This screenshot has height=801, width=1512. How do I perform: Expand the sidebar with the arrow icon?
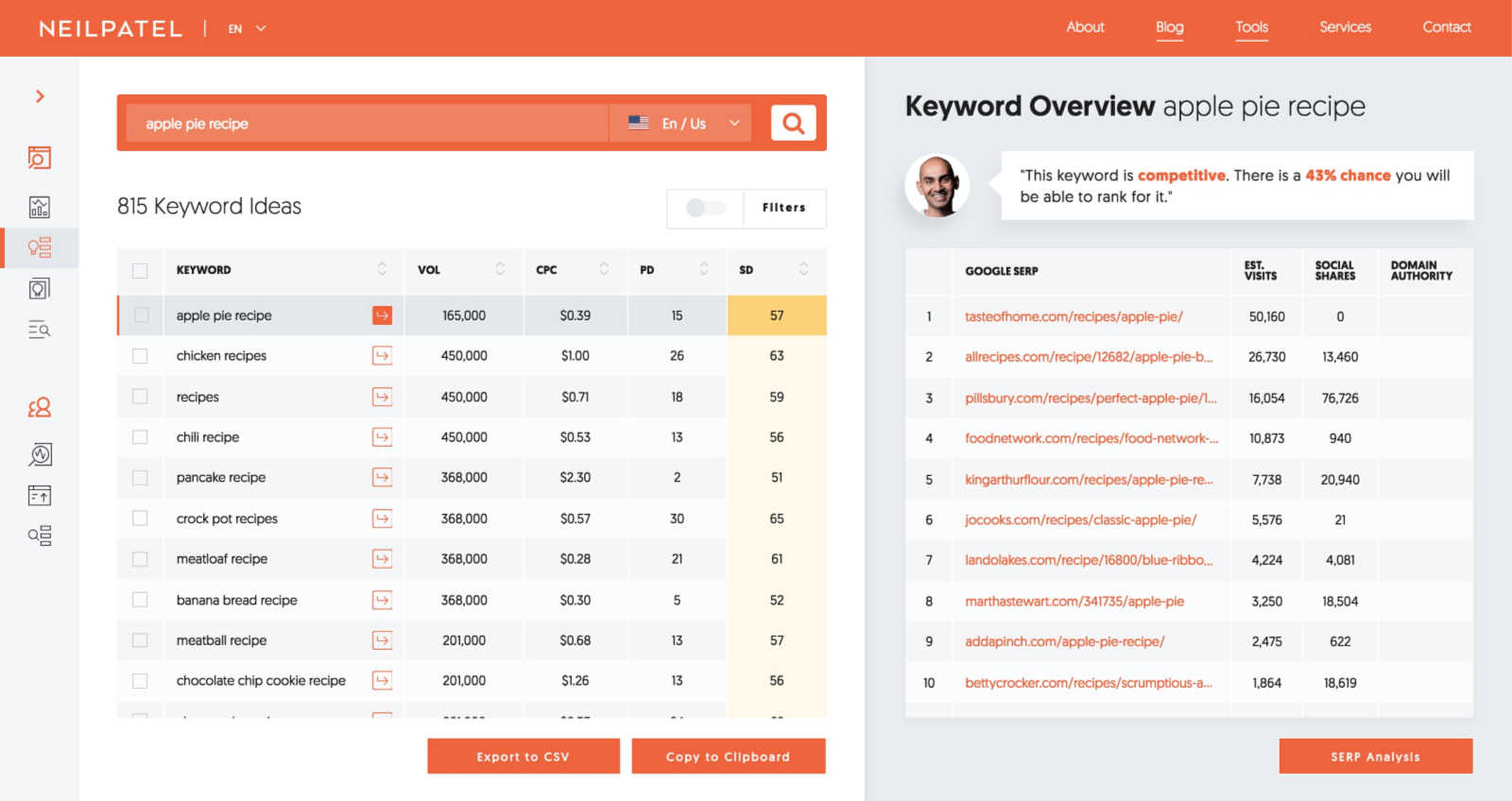tap(40, 96)
